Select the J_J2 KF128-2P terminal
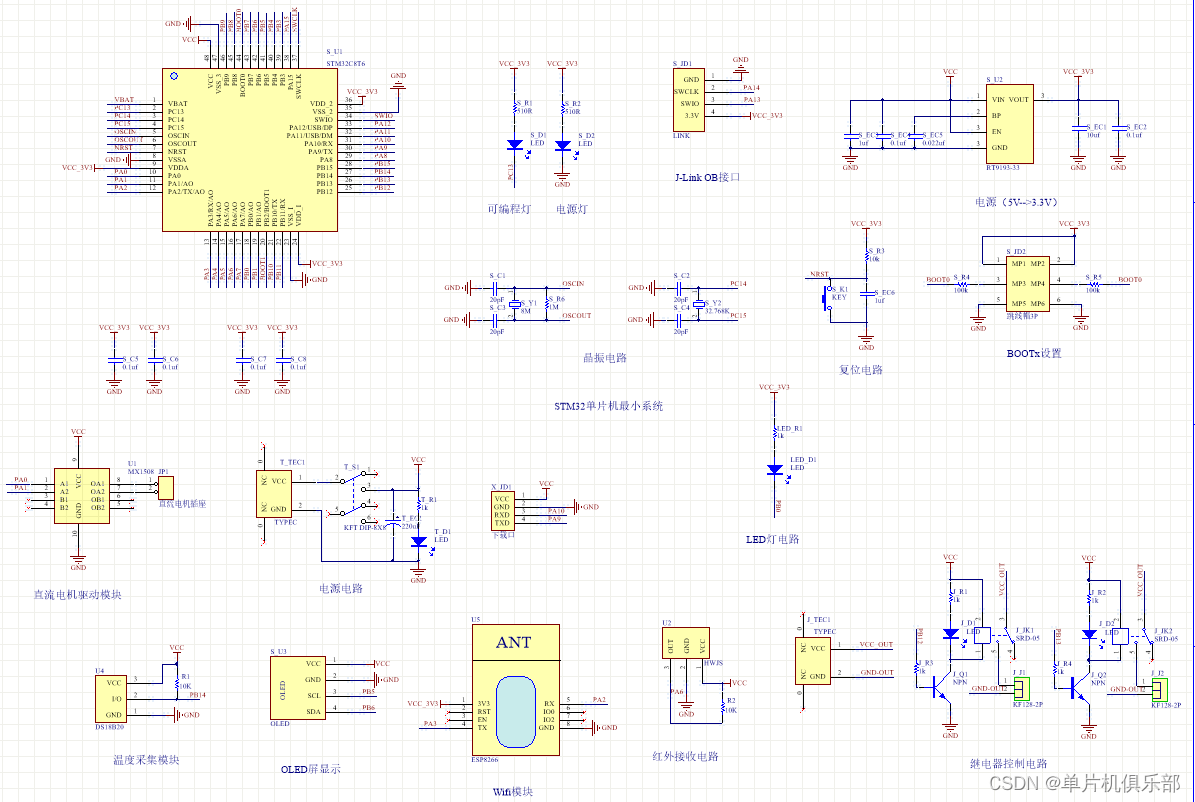The image size is (1195, 802). [x=1160, y=689]
